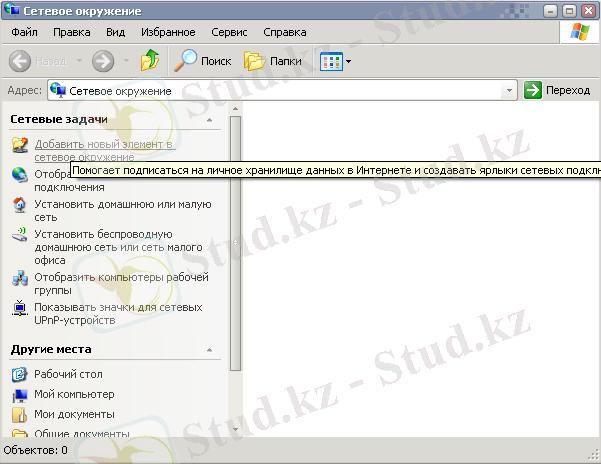601x464 pixels.
Task: Click window title bar network icon
Action: tap(11, 10)
